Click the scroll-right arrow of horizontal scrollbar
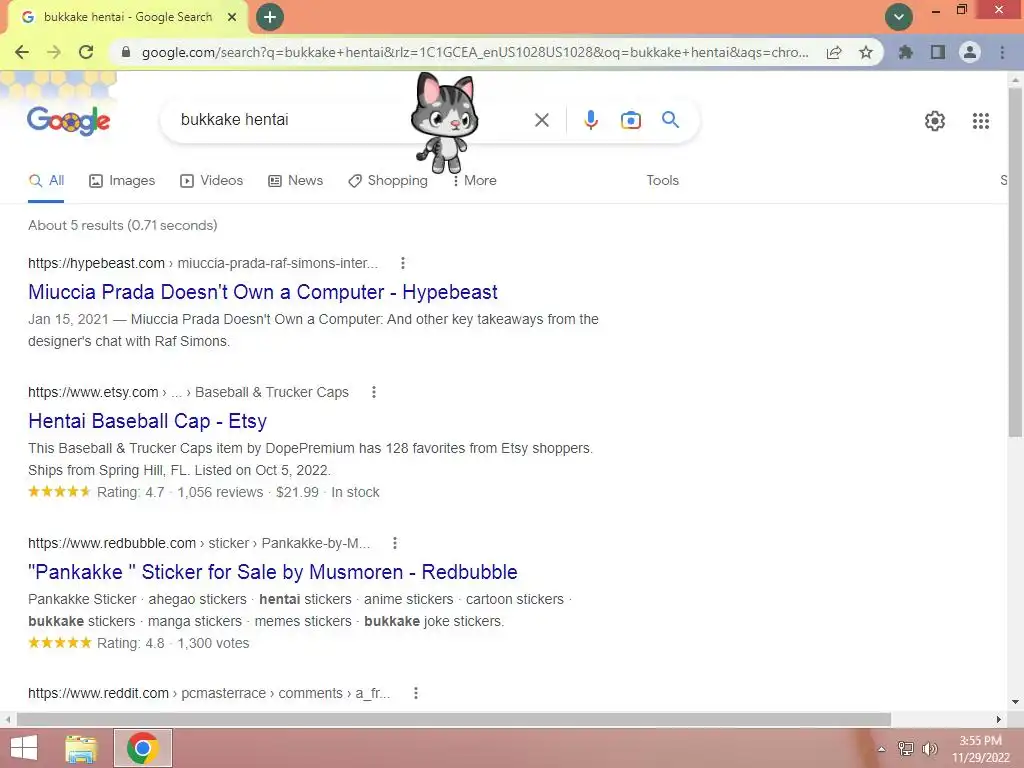This screenshot has height=768, width=1024. [999, 719]
